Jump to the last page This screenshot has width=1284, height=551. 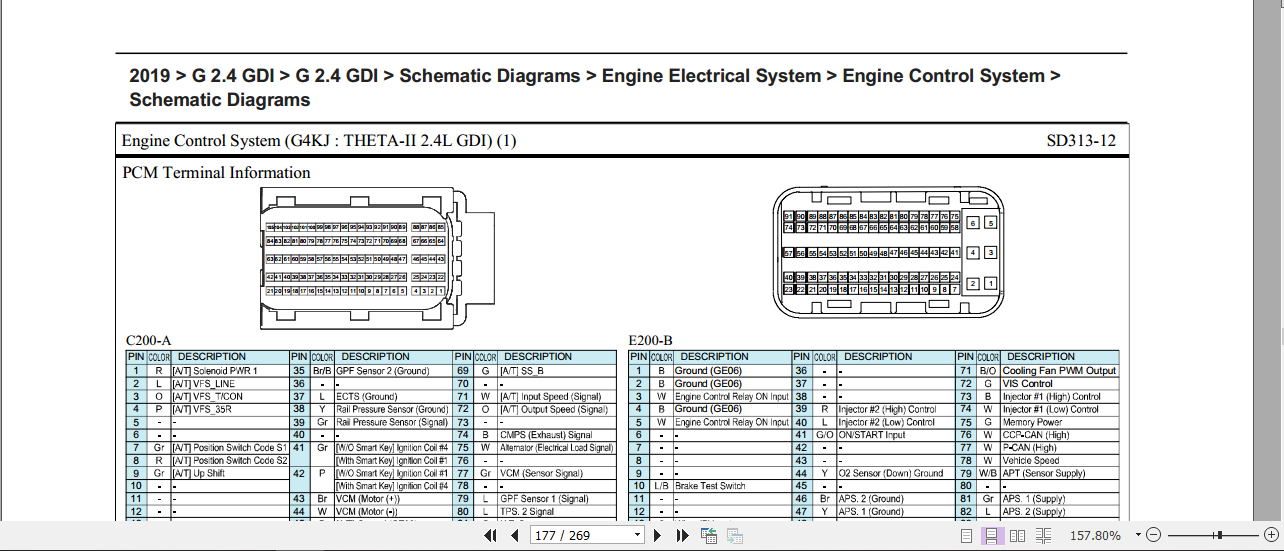pos(683,536)
